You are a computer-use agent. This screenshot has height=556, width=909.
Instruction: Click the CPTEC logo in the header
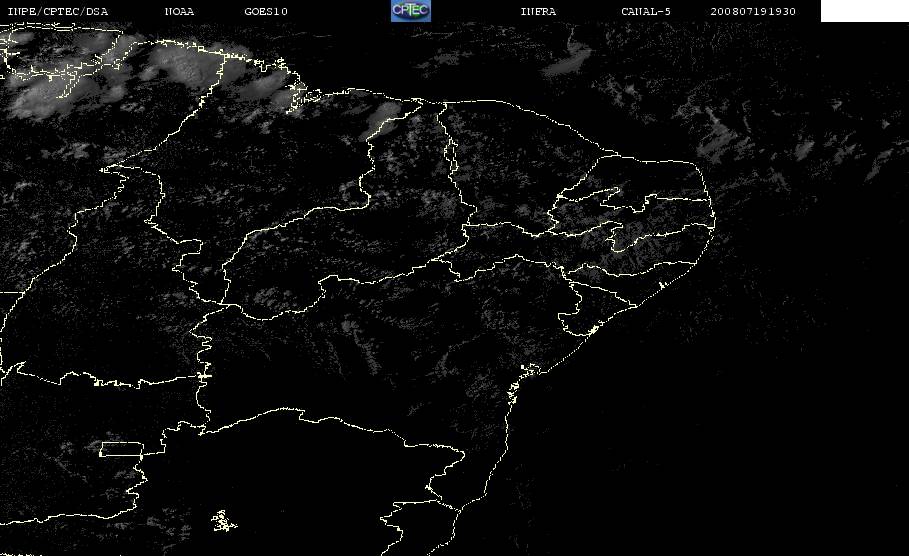[x=410, y=10]
